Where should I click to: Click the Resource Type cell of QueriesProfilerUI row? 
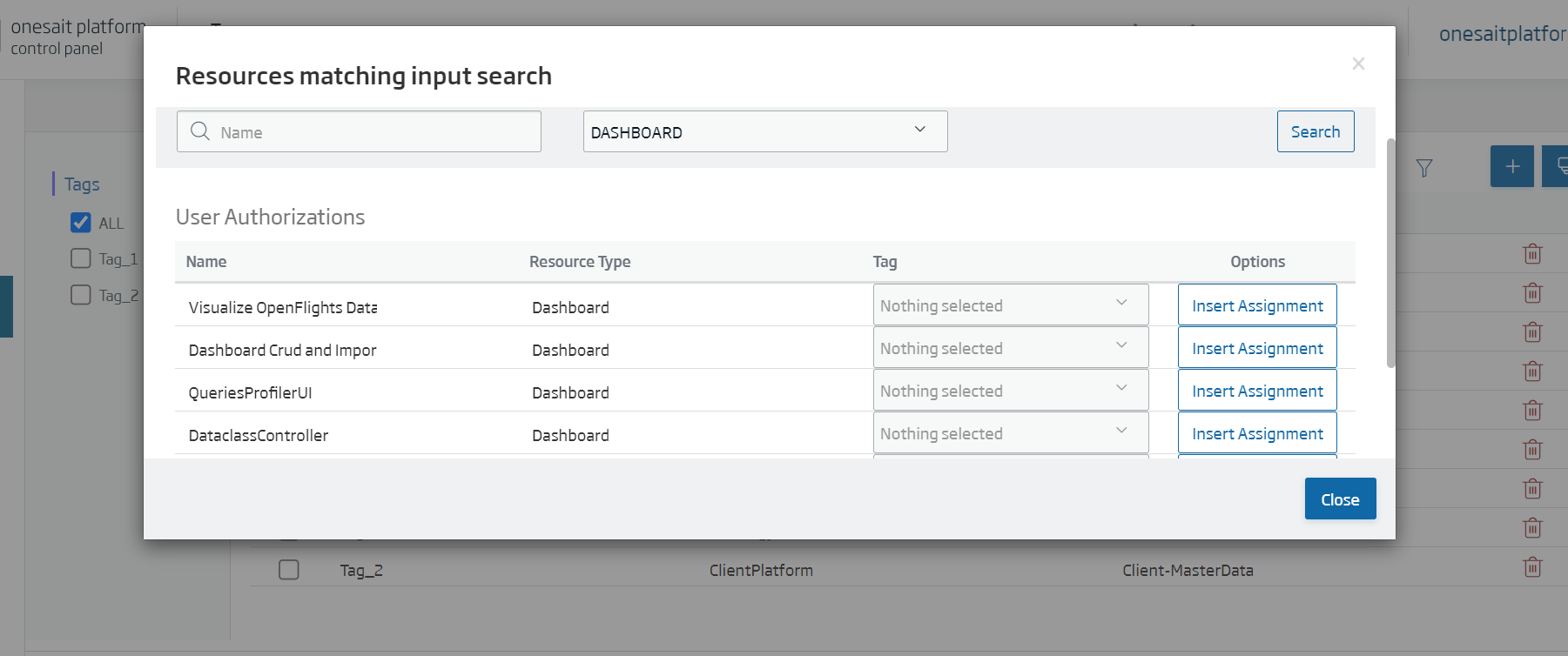coord(570,392)
